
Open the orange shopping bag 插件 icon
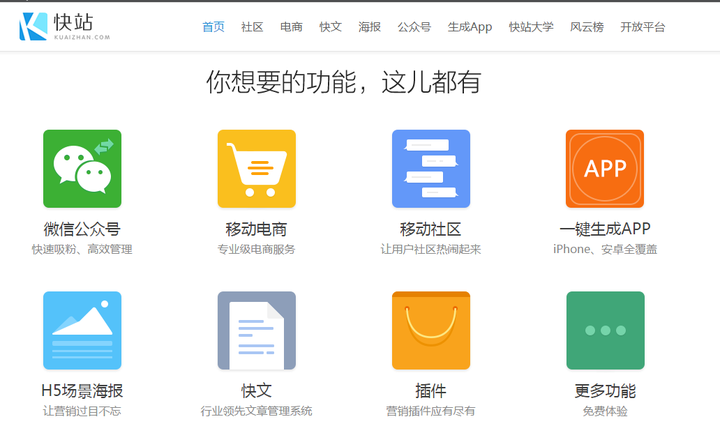coord(431,330)
